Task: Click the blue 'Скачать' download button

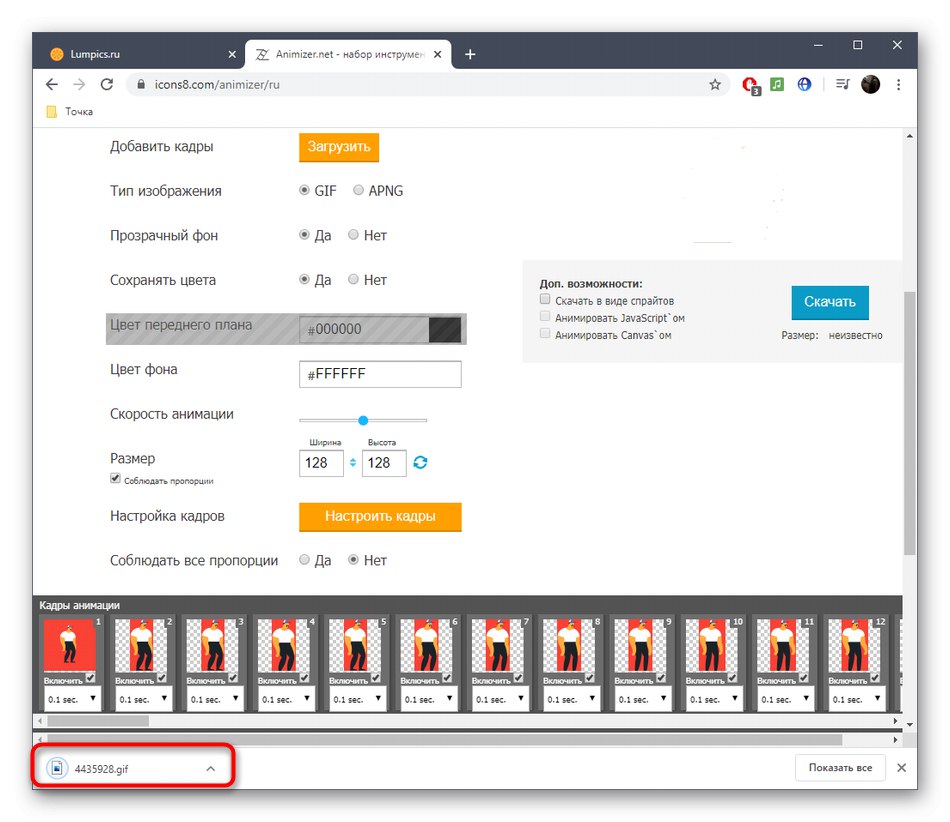Action: pyautogui.click(x=830, y=302)
